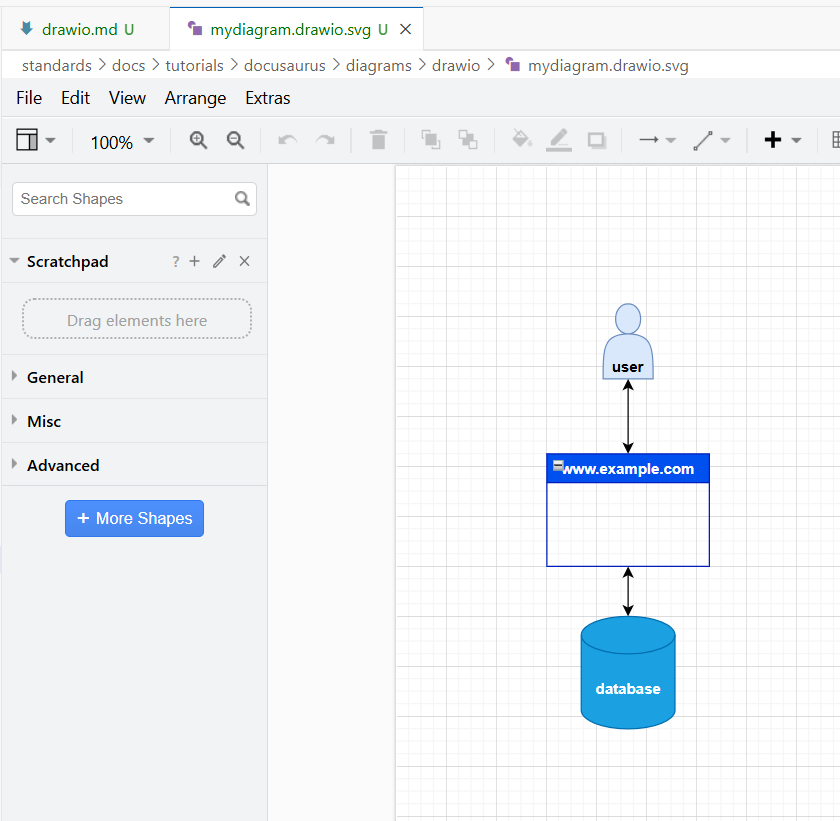Image resolution: width=840 pixels, height=821 pixels.
Task: Click the Undo arrow in toolbar
Action: pyautogui.click(x=288, y=140)
